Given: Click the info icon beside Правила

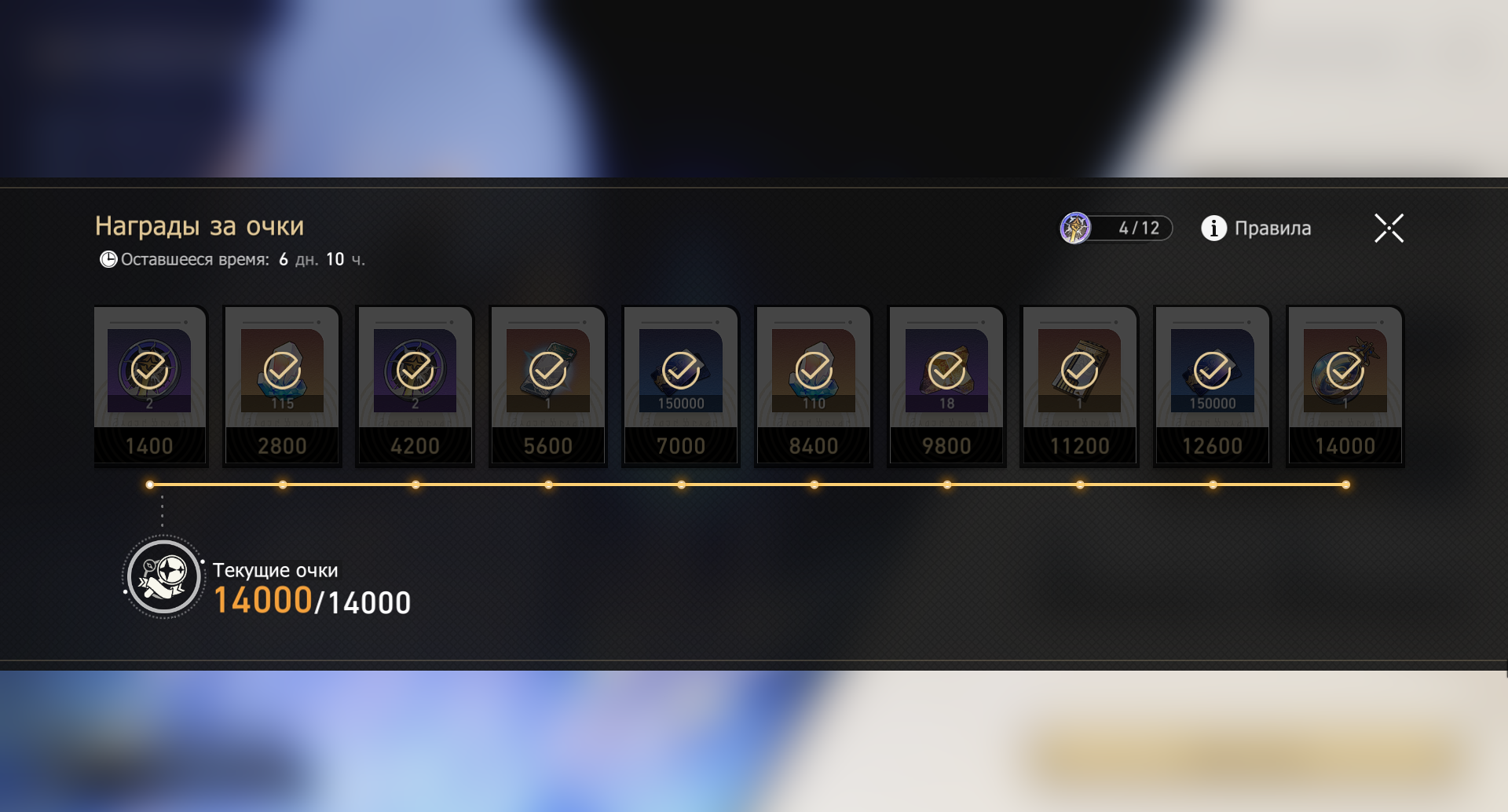Looking at the screenshot, I should tap(1213, 228).
